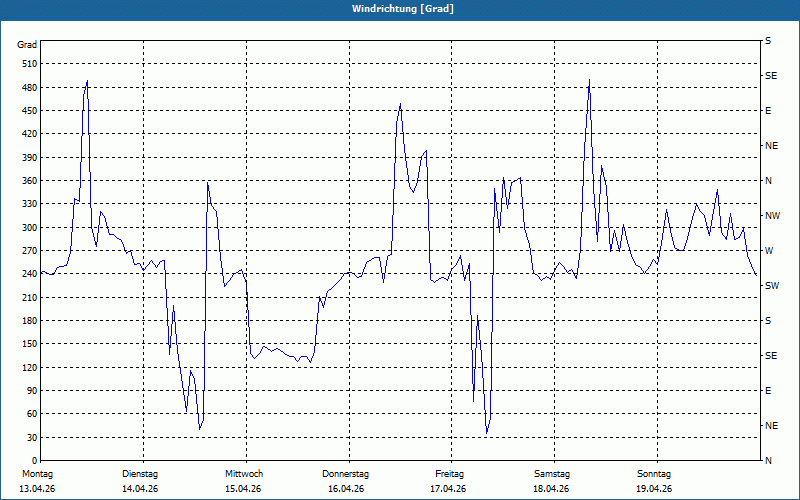
Task: Click the 19.04.26 date label
Action: pos(654,489)
